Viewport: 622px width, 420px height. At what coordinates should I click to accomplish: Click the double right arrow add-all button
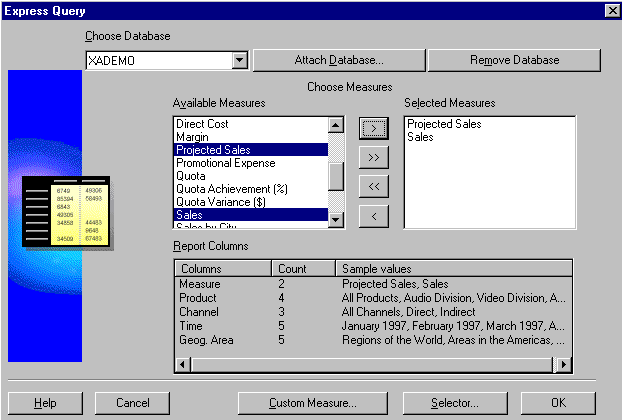pyautogui.click(x=373, y=157)
